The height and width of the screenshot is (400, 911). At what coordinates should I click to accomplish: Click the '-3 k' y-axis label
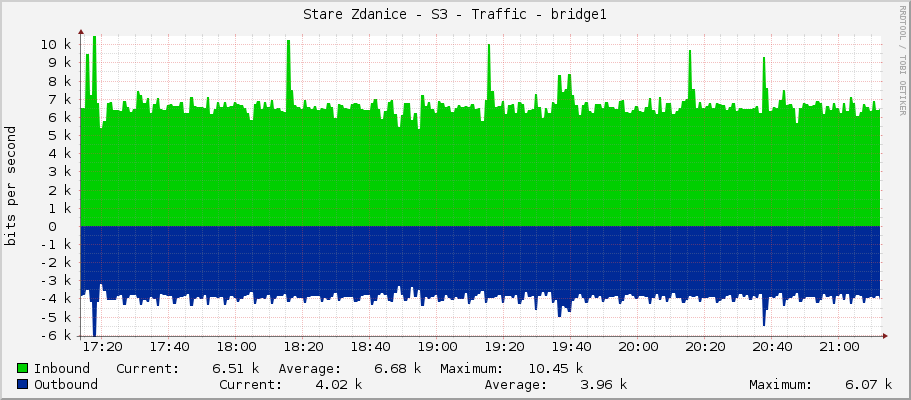[x=57, y=281]
